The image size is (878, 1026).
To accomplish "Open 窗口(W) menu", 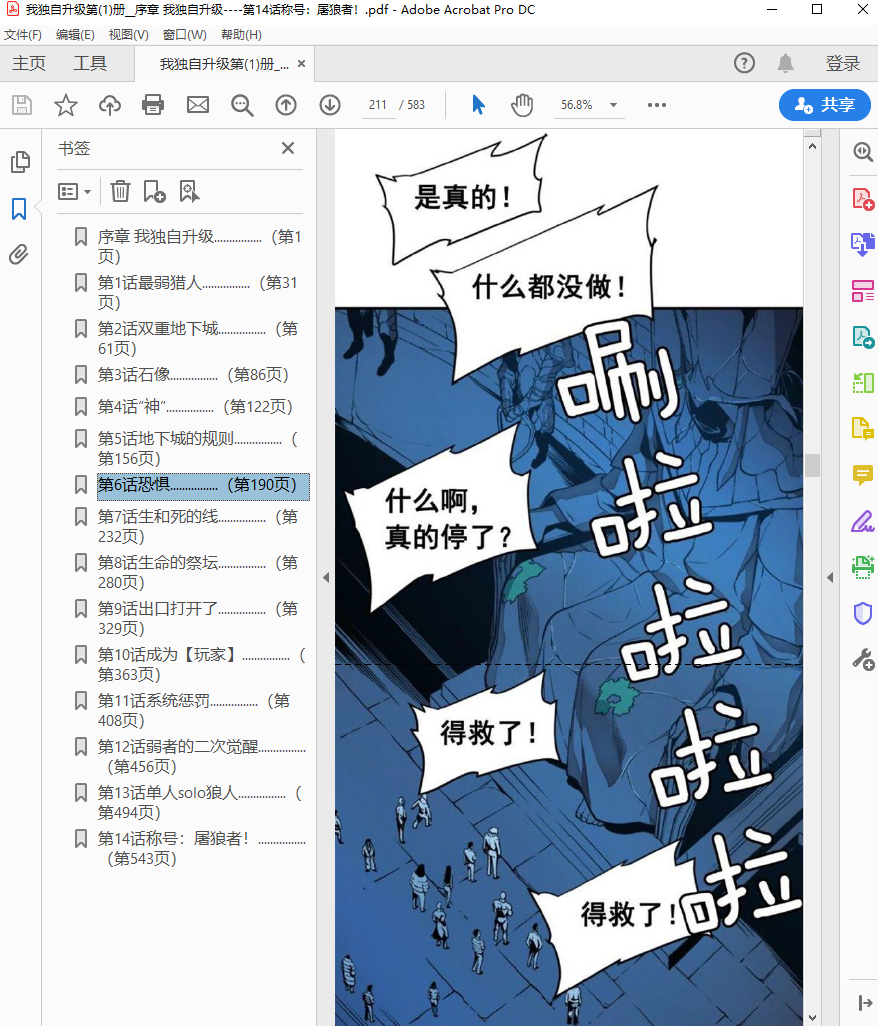I will point(184,35).
